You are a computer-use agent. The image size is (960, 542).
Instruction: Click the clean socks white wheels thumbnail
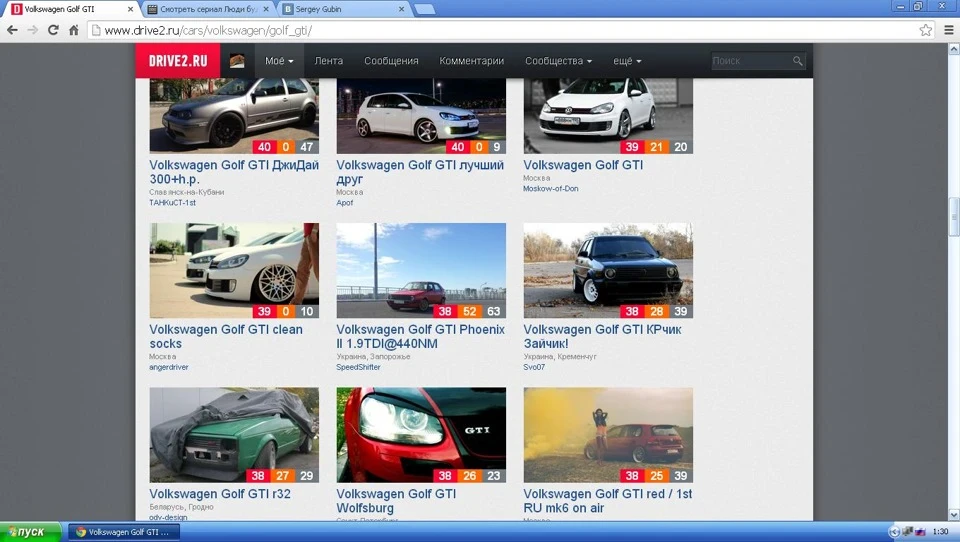click(234, 270)
